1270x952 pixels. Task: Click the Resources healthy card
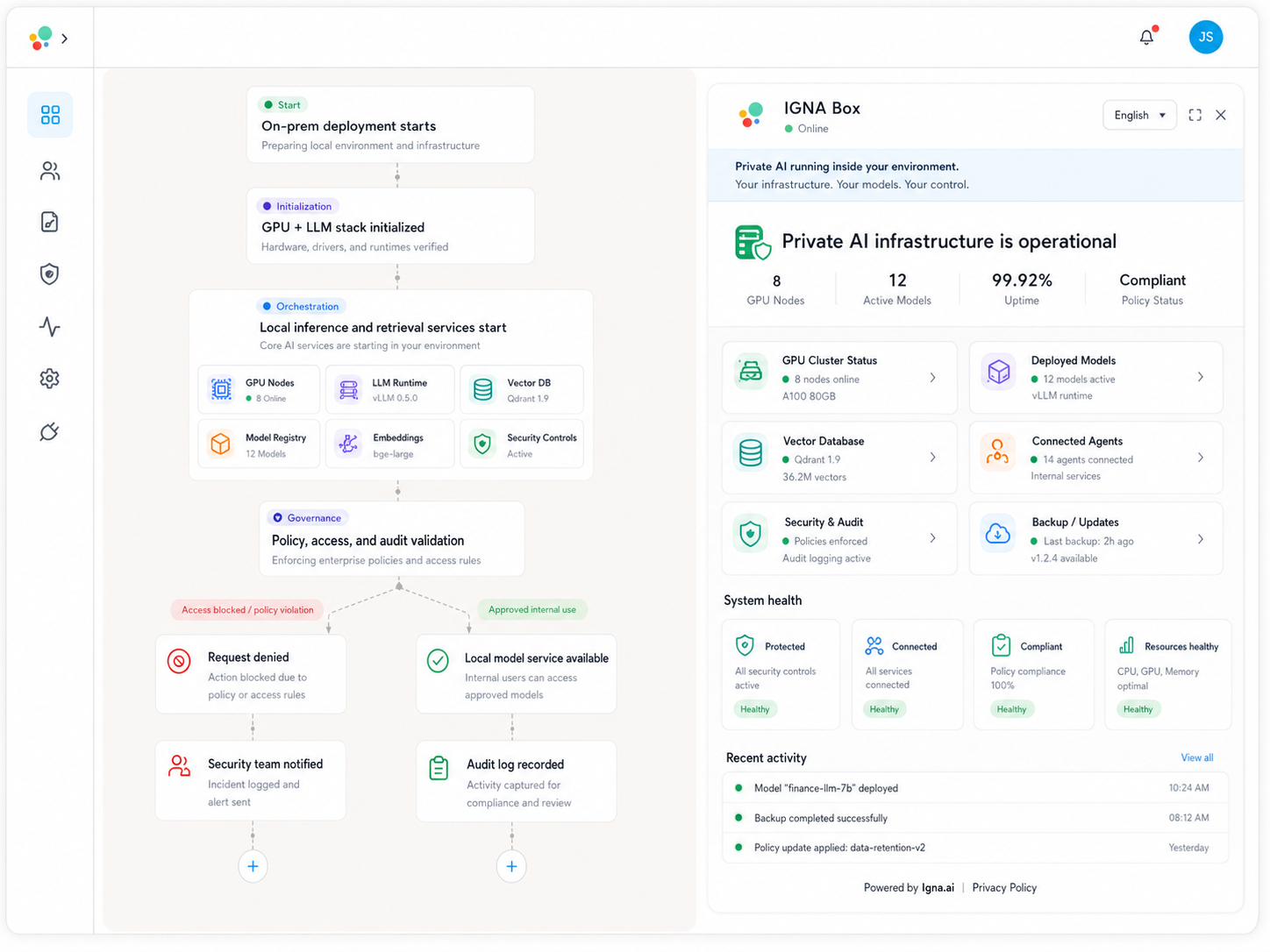click(1168, 674)
